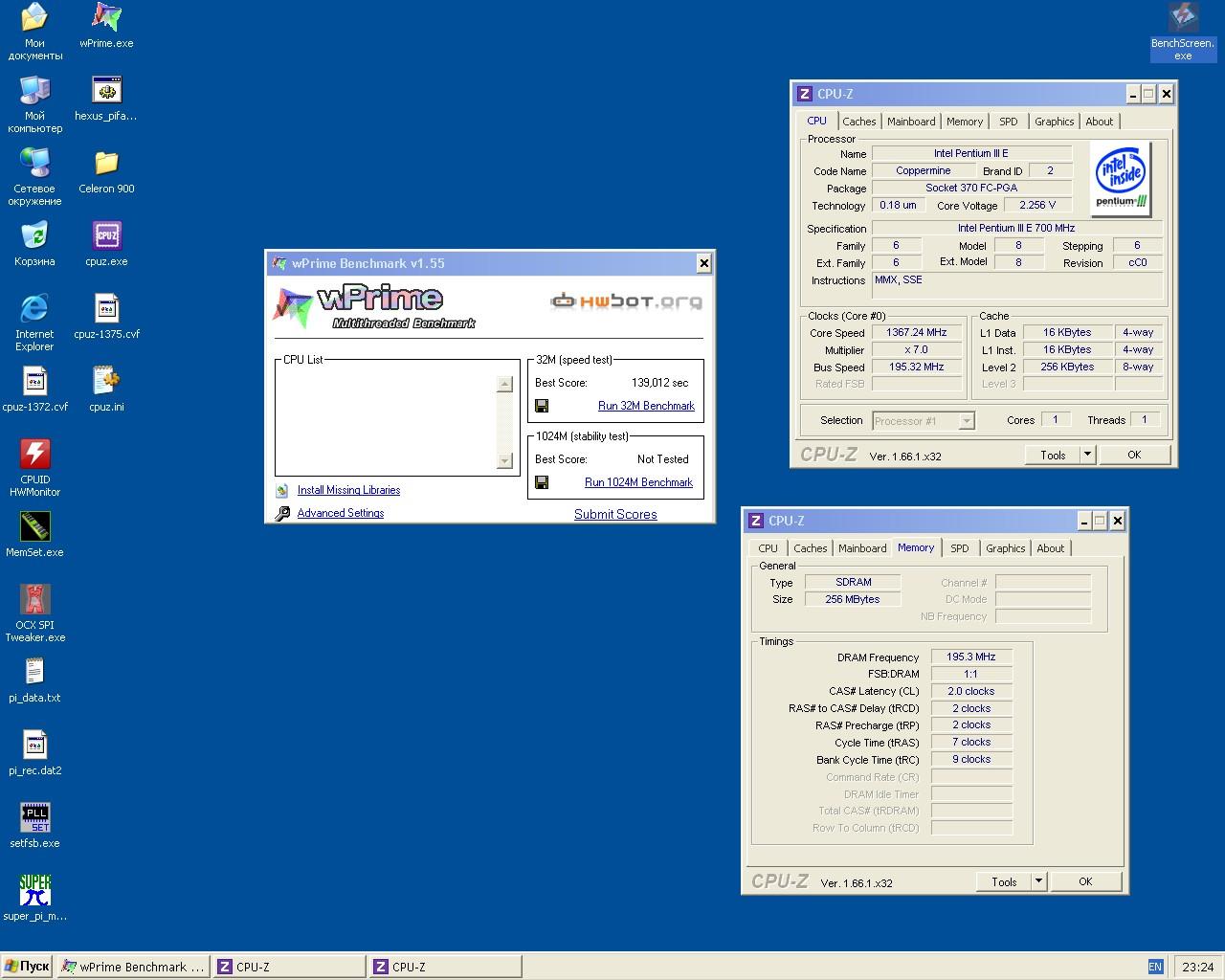Image resolution: width=1225 pixels, height=980 pixels.
Task: Click the CPU List scroll up arrow
Action: pos(505,385)
